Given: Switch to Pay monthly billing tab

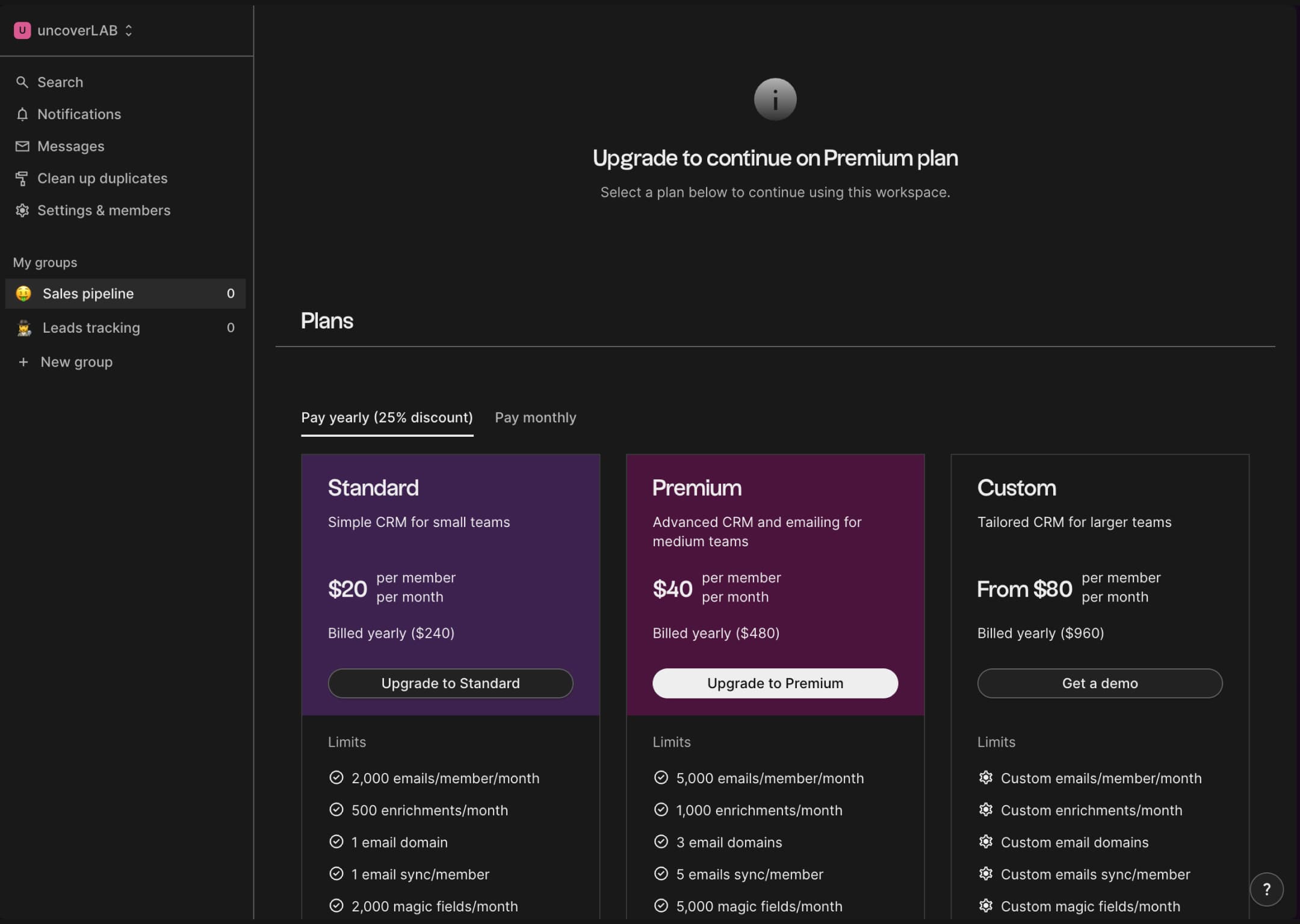Looking at the screenshot, I should [535, 418].
